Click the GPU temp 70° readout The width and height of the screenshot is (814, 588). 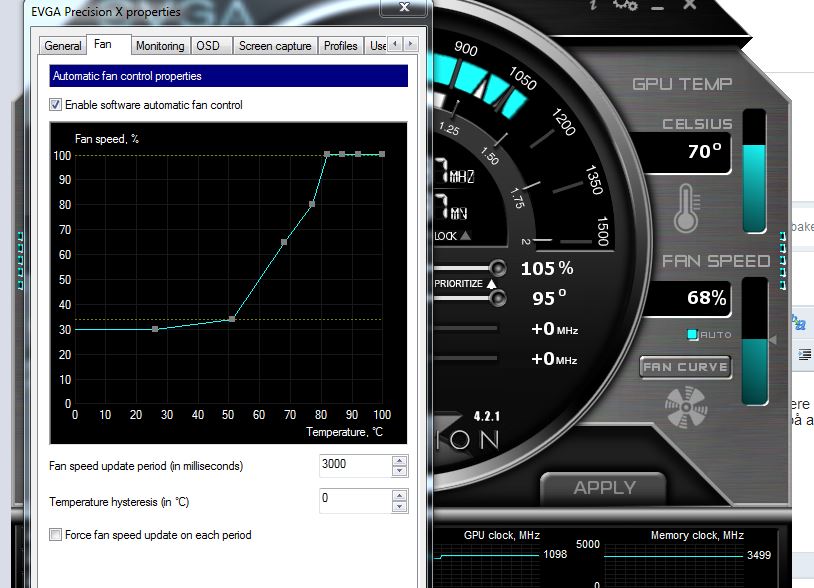click(x=704, y=152)
